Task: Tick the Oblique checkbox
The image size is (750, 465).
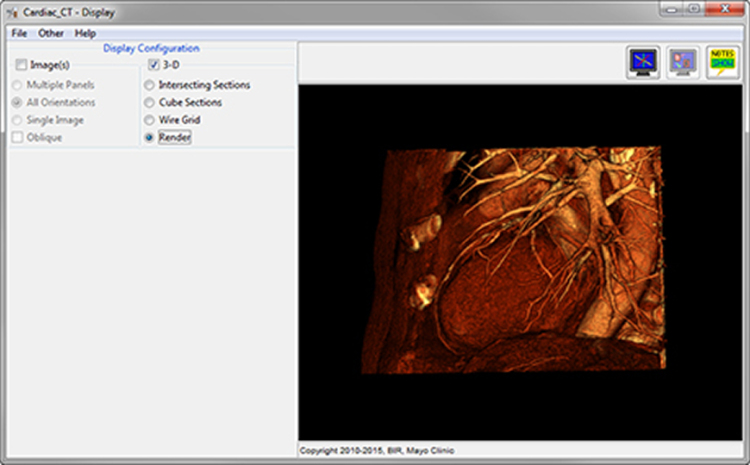Action: [17, 137]
